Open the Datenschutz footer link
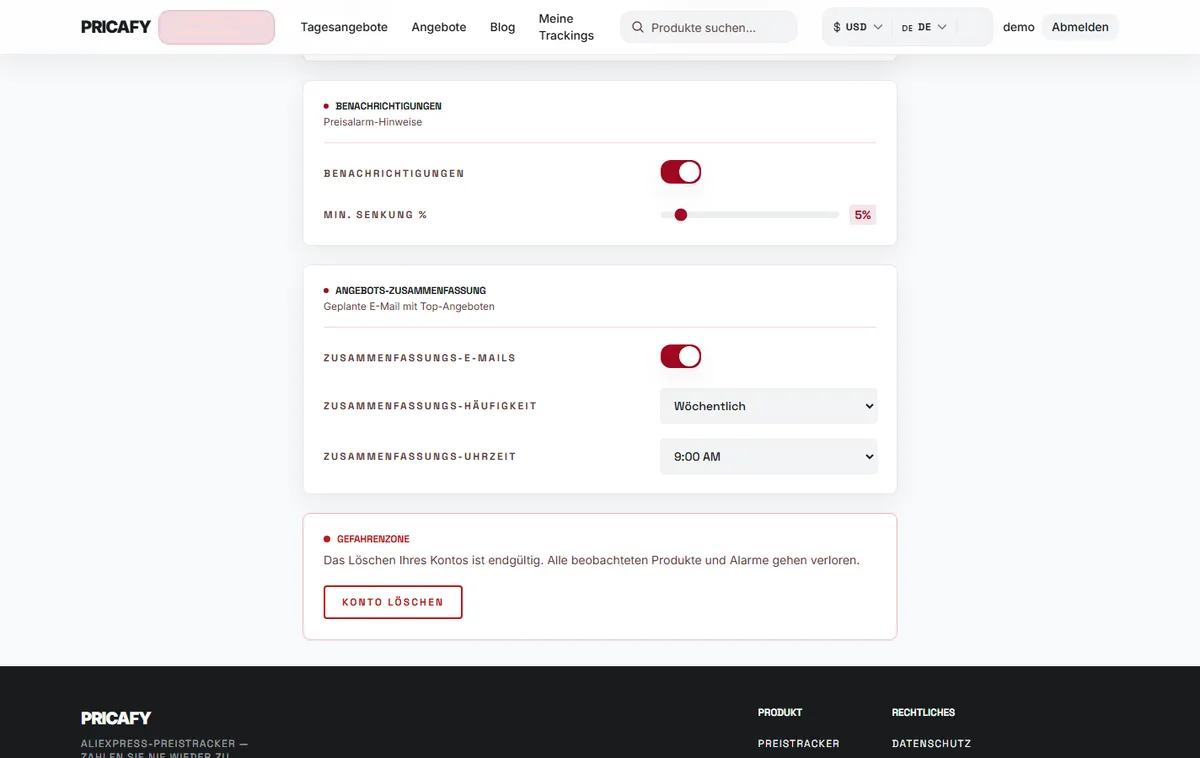Image resolution: width=1200 pixels, height=758 pixels. point(931,743)
